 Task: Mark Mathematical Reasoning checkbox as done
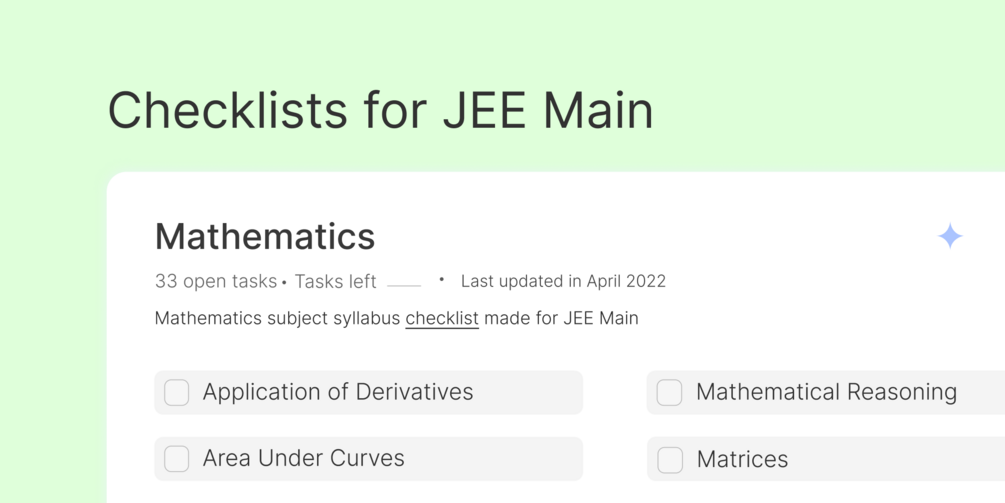tap(670, 393)
